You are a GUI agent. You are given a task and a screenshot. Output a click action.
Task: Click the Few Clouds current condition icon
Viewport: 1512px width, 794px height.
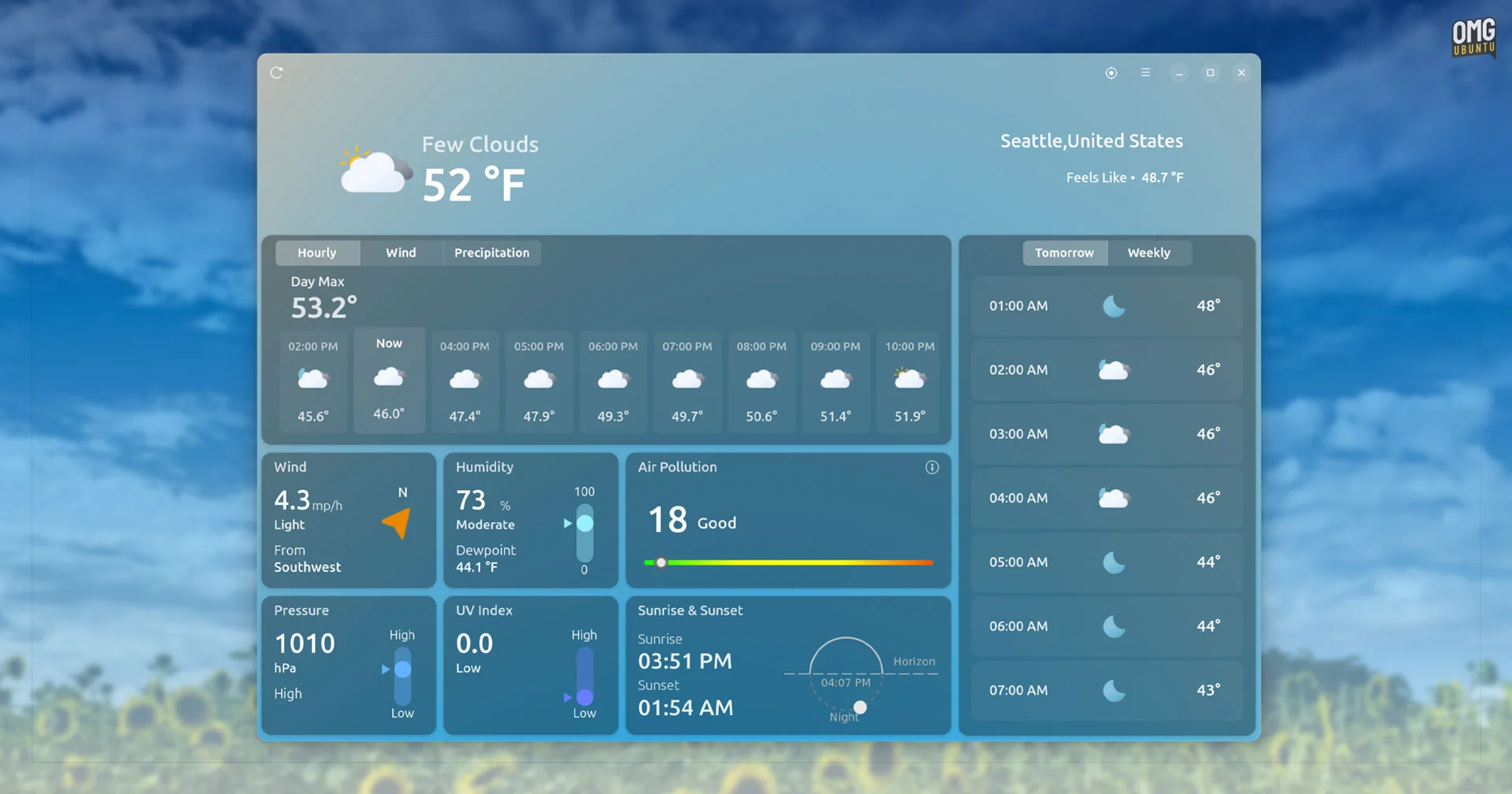(375, 170)
